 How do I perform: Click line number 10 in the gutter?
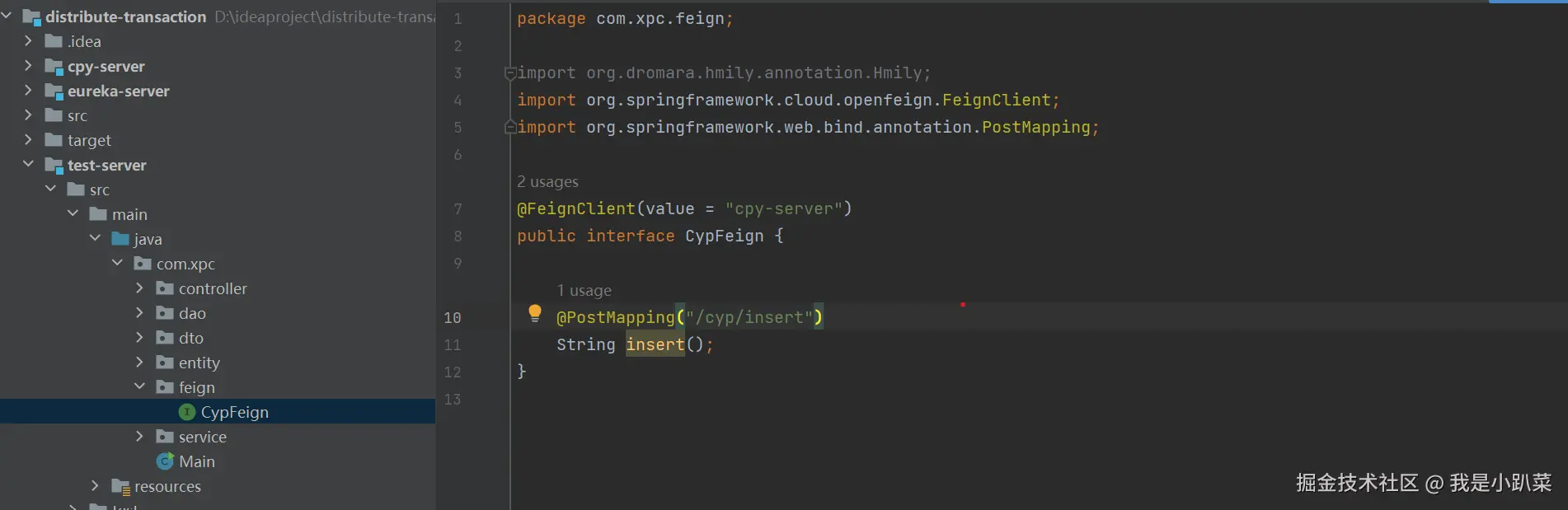point(453,317)
